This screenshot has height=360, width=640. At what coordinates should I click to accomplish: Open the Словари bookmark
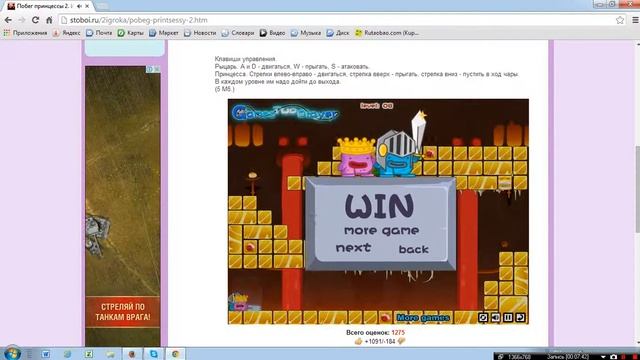[238, 33]
